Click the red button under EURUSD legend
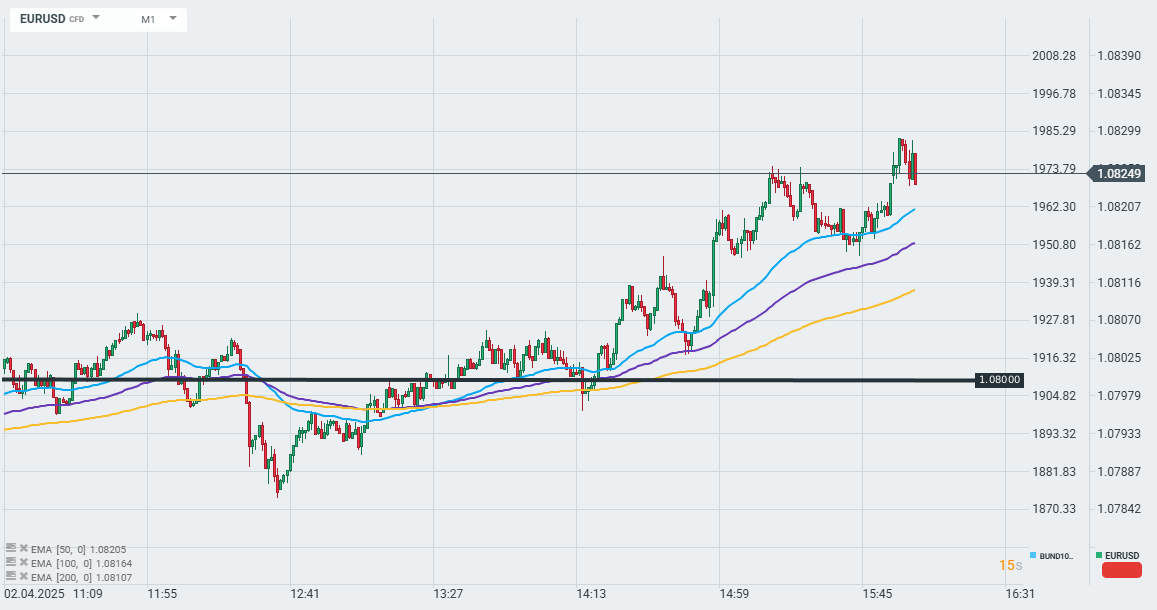The height and width of the screenshot is (610, 1157). [x=1121, y=571]
